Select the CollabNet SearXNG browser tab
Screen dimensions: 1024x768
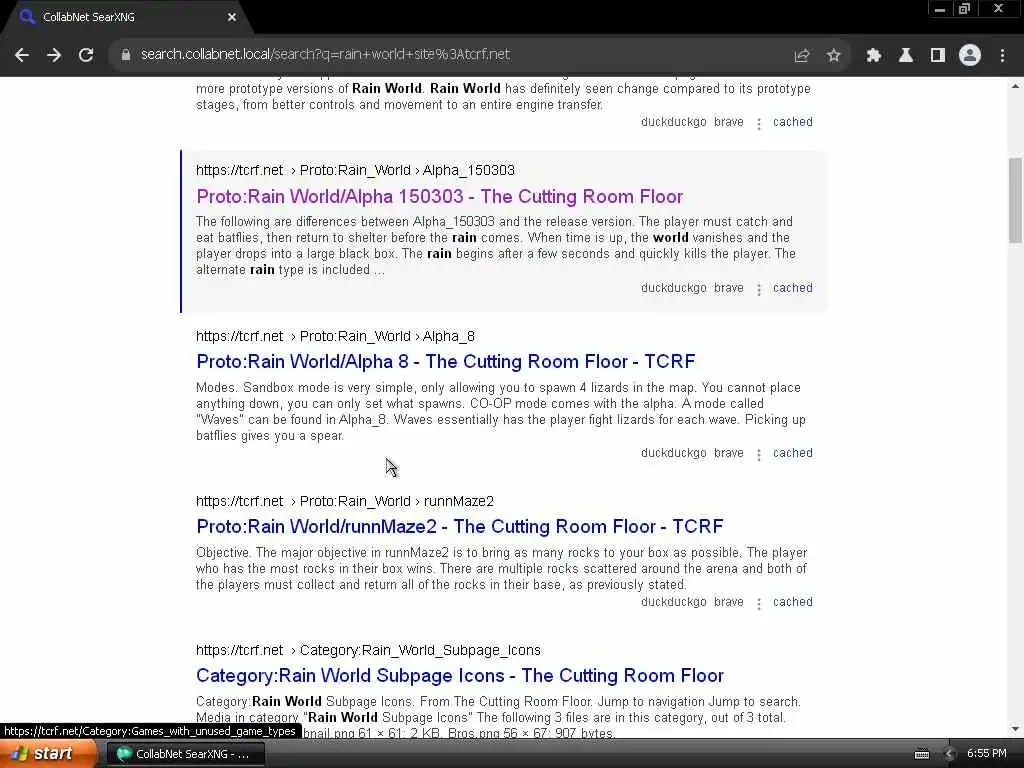(x=127, y=18)
